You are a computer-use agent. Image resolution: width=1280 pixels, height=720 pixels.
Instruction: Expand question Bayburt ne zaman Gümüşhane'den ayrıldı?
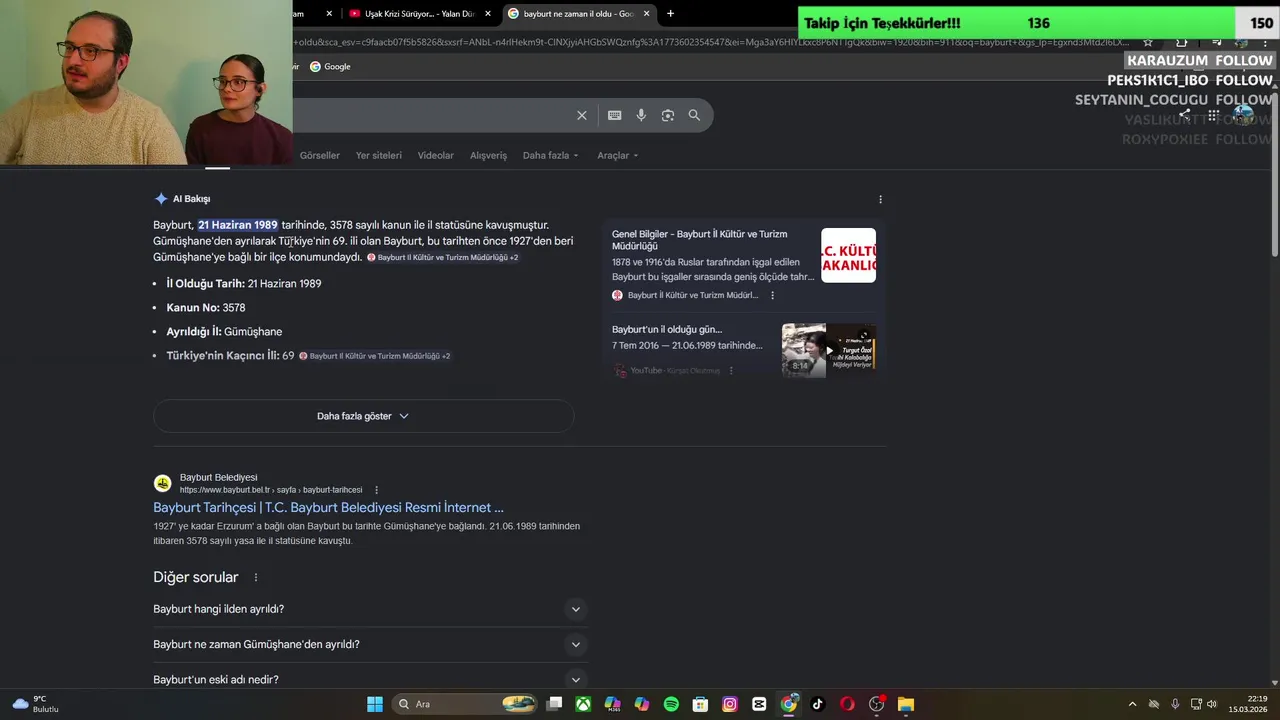(x=369, y=644)
